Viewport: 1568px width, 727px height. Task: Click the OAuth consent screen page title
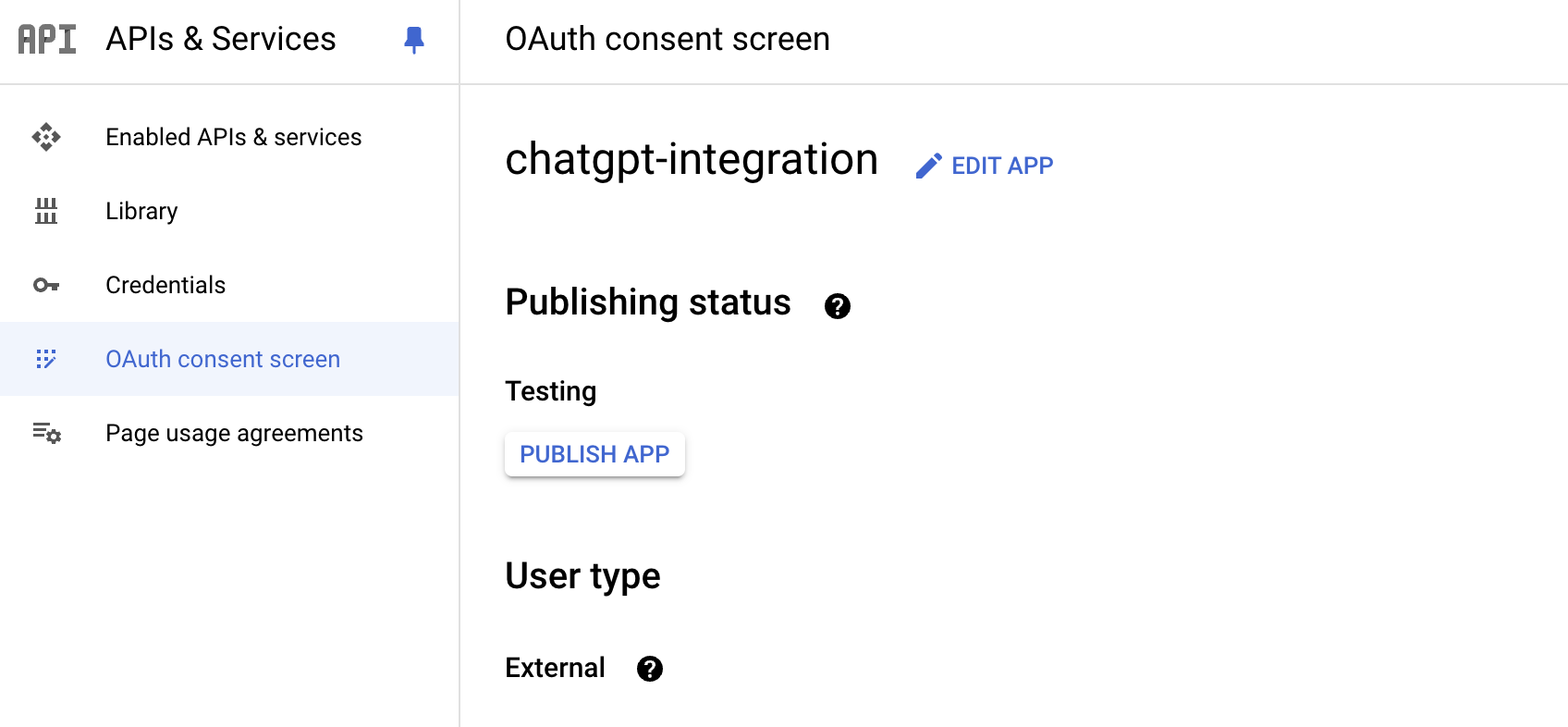point(668,39)
